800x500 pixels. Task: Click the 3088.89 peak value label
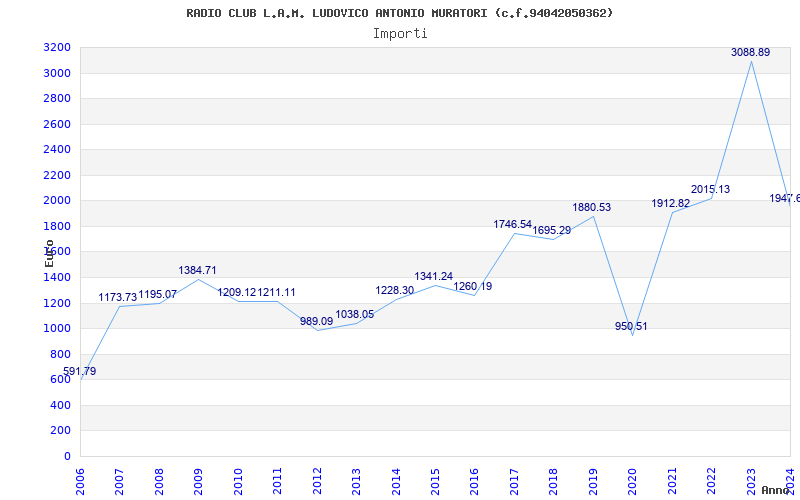tap(750, 52)
